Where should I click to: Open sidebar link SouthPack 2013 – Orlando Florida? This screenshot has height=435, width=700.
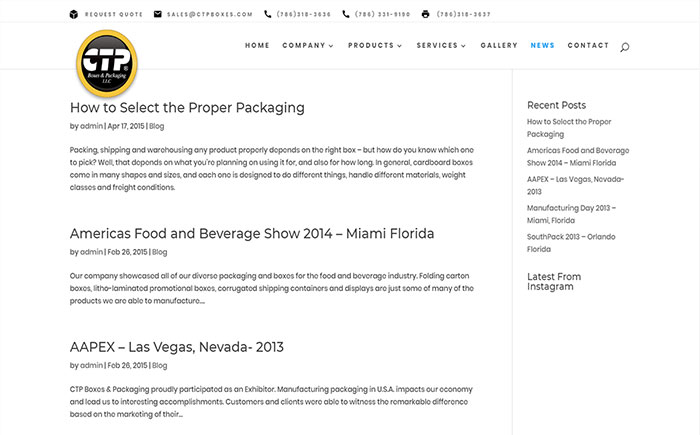[x=571, y=243]
